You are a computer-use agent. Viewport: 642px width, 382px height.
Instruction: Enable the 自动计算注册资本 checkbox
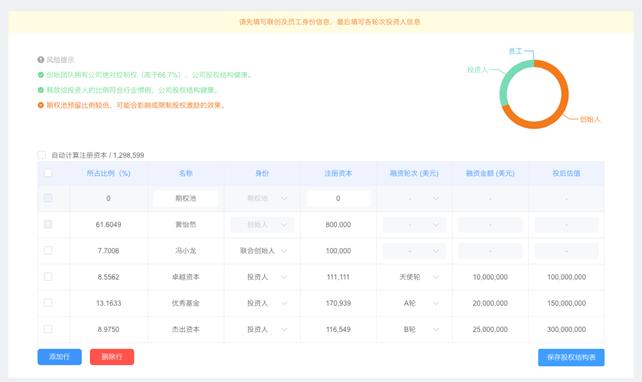click(42, 155)
